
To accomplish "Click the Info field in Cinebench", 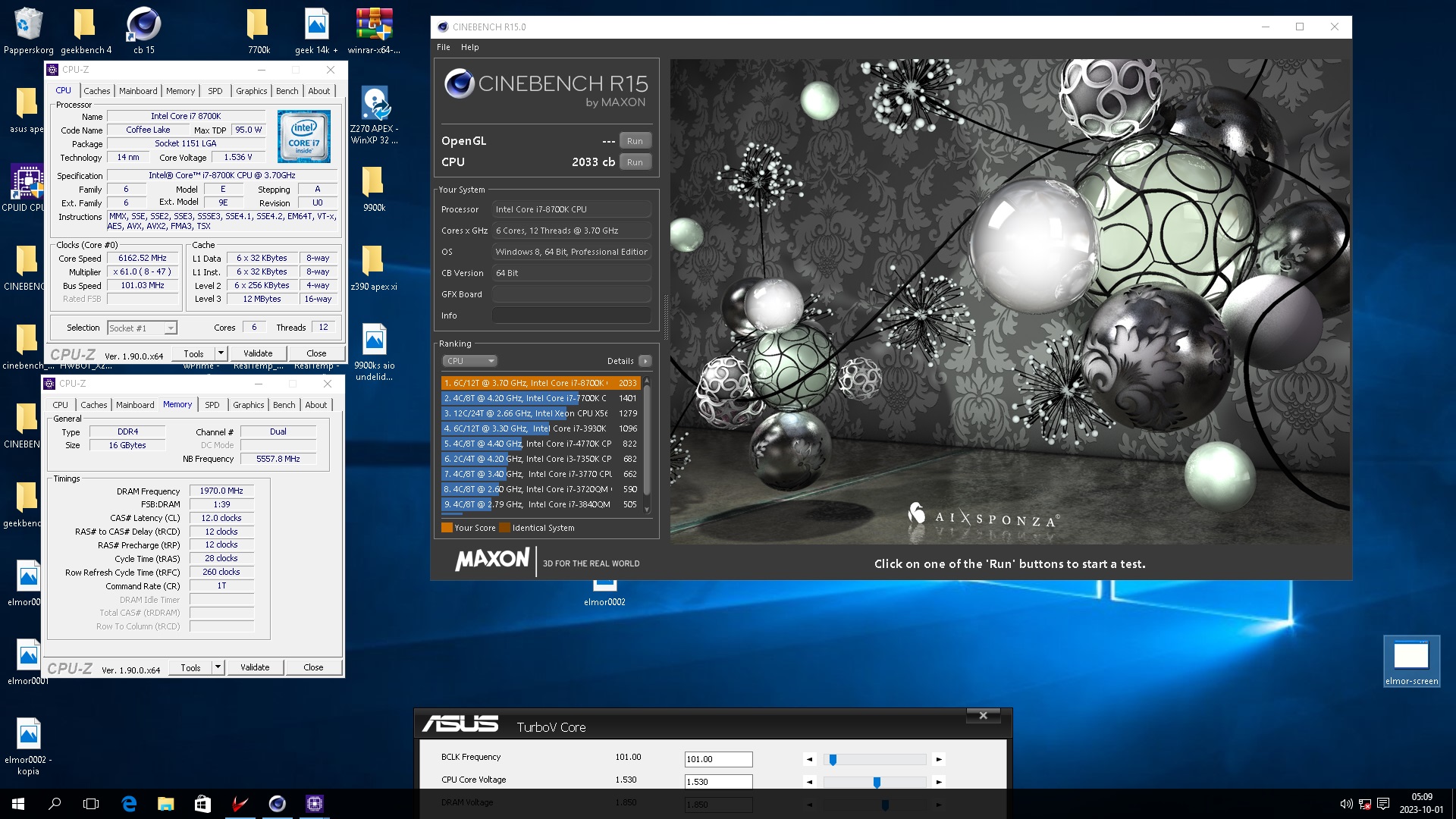I will pos(572,315).
